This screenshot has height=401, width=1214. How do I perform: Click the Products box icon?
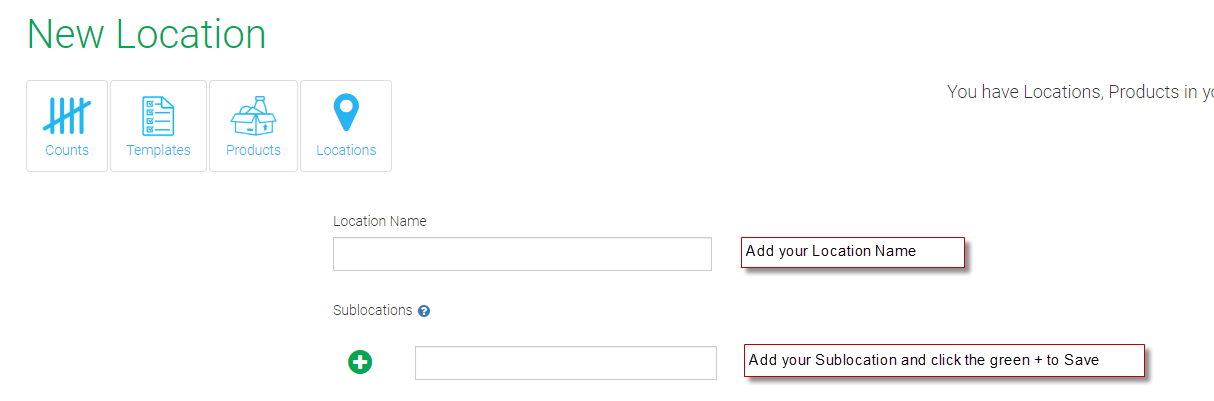point(253,115)
